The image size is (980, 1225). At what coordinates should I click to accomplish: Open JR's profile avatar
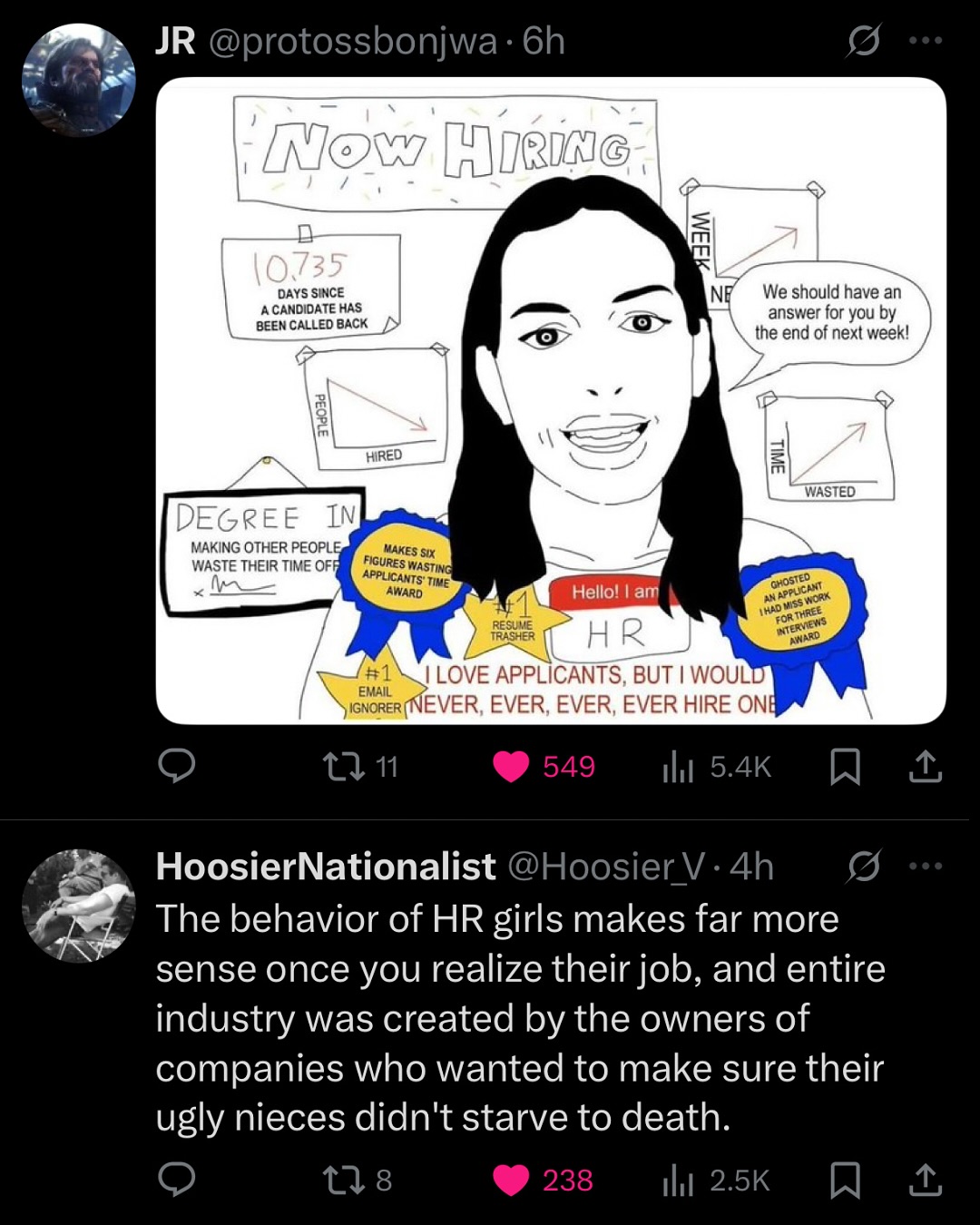pos(79,80)
